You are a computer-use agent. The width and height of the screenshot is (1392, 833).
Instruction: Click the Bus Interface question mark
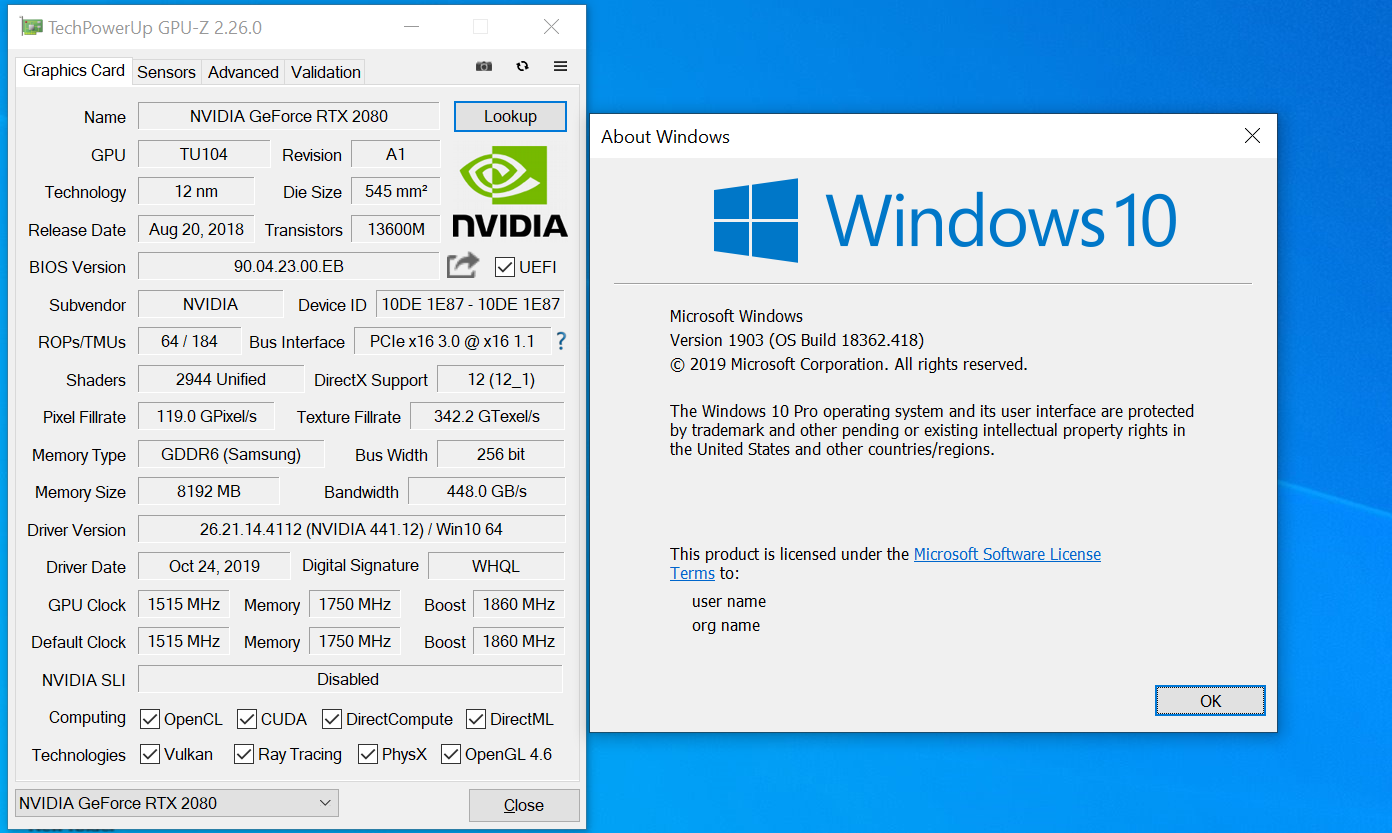click(561, 341)
